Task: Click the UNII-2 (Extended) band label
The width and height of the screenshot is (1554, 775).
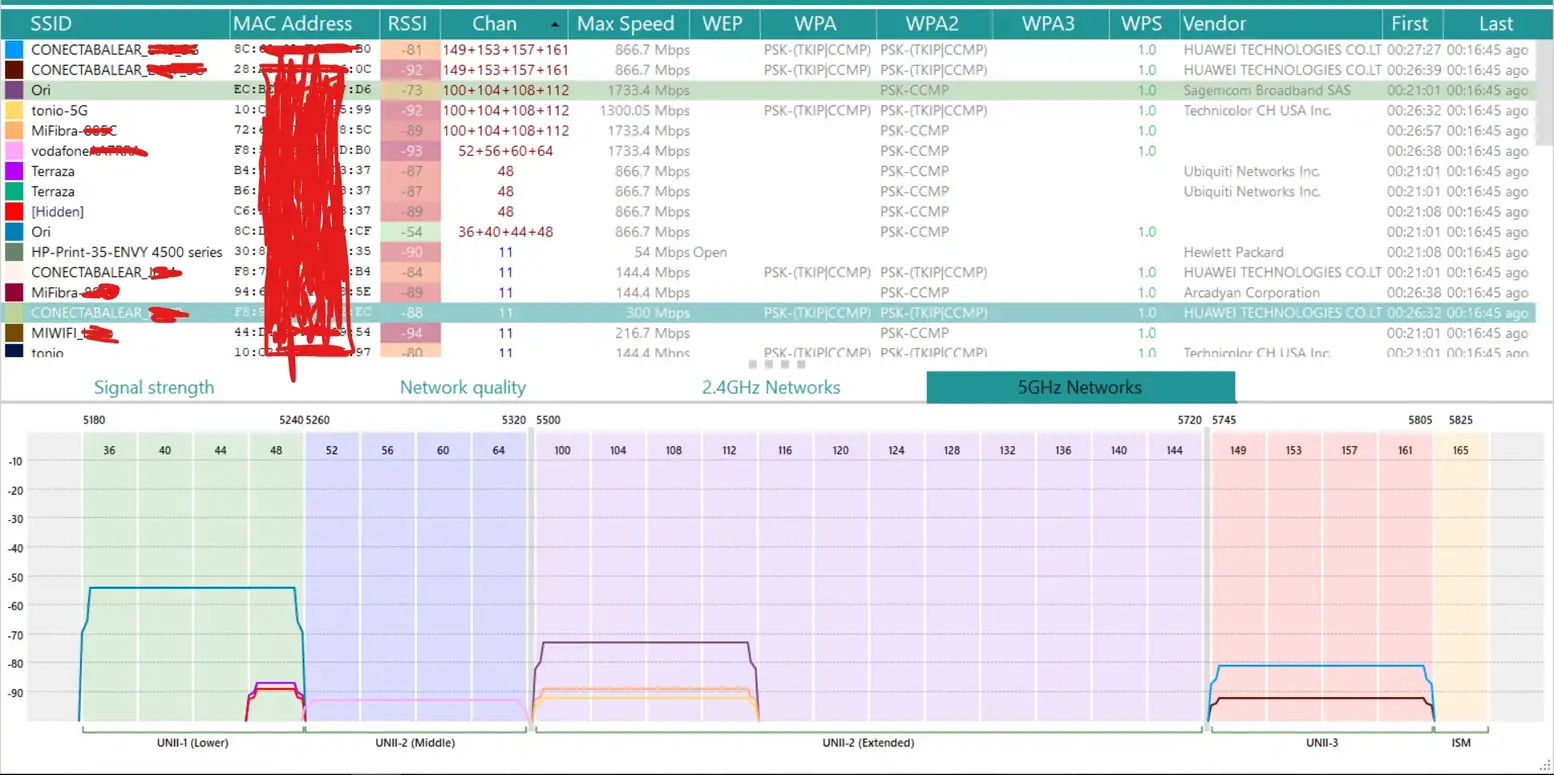Action: point(868,743)
